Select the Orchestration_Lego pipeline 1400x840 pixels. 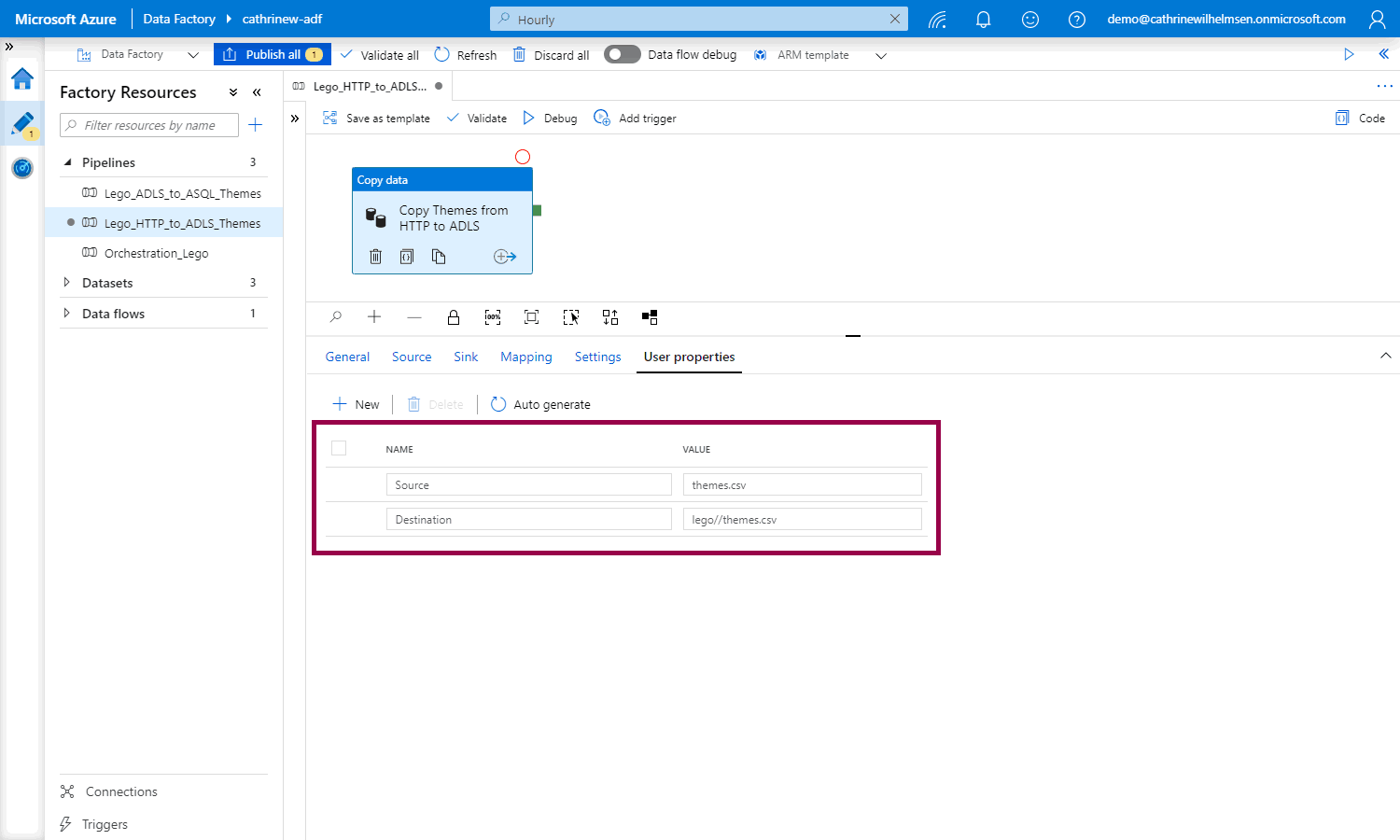coord(156,253)
